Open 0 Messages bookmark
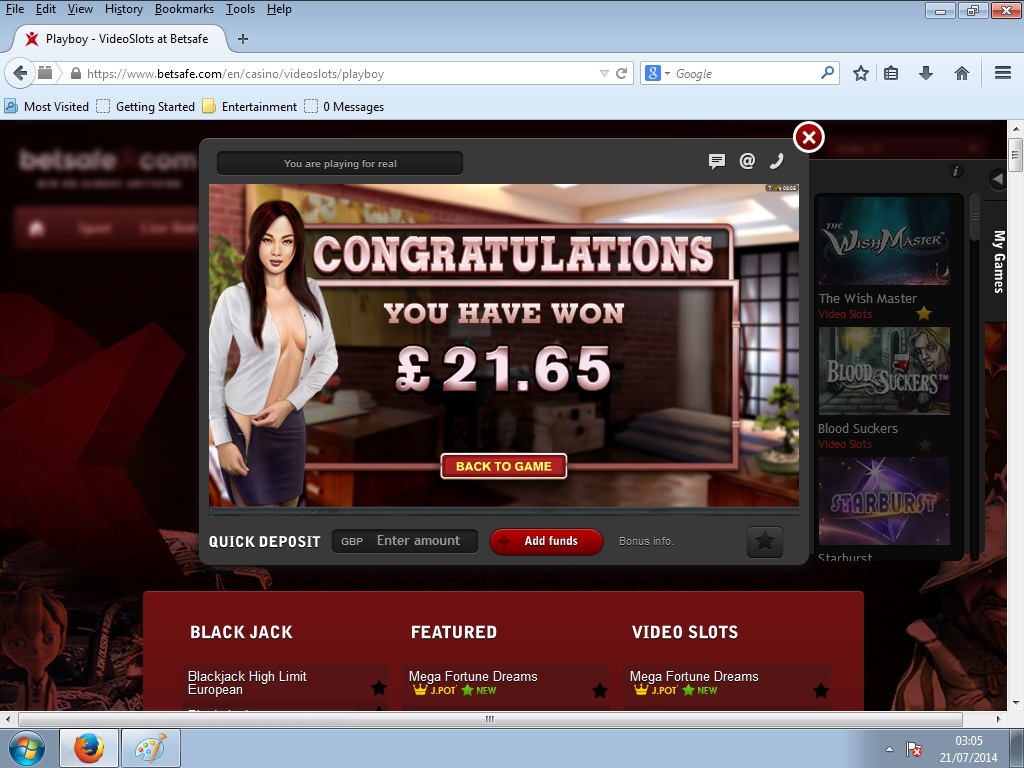The image size is (1024, 768). point(344,106)
